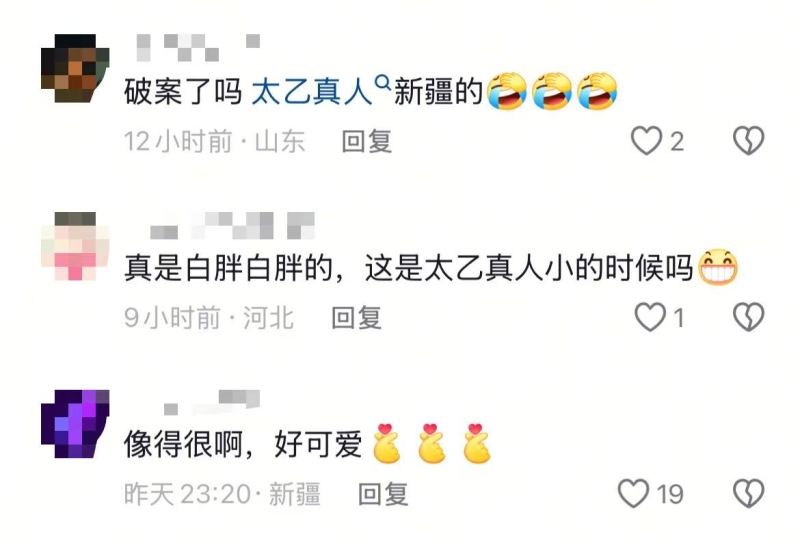Reply to the 9小时前 河北 comment
Viewport: 800px width, 543px height.
pyautogui.click(x=356, y=317)
